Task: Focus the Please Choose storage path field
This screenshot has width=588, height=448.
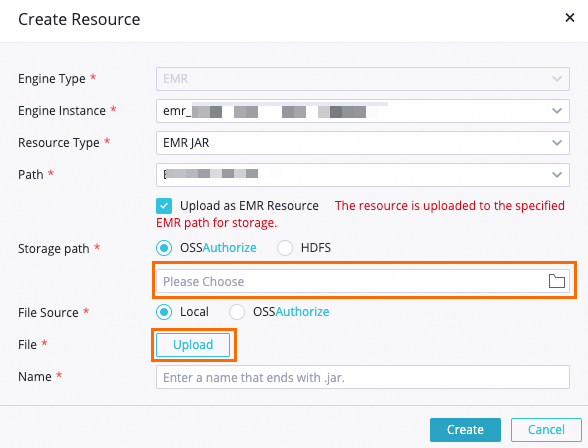Action: point(363,281)
